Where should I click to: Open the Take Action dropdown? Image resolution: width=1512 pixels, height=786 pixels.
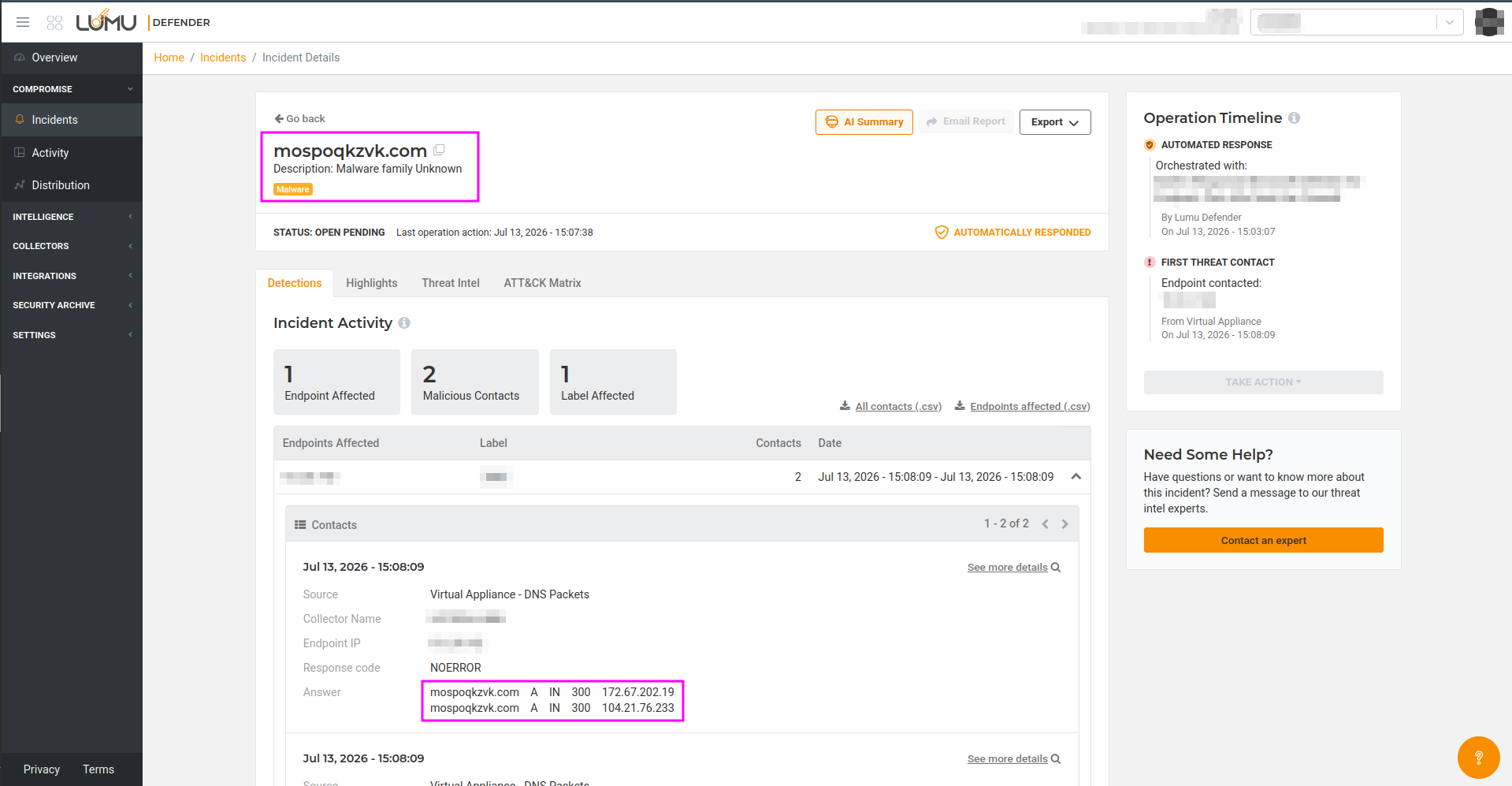[1263, 382]
